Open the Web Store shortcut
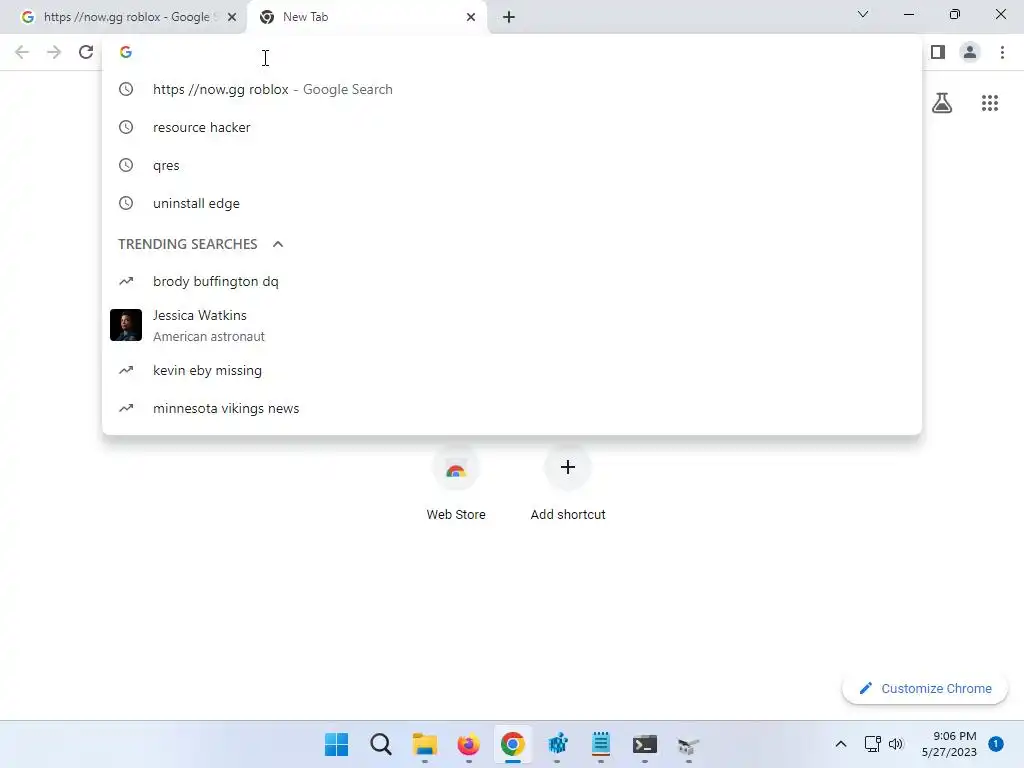1024x768 pixels. click(456, 483)
